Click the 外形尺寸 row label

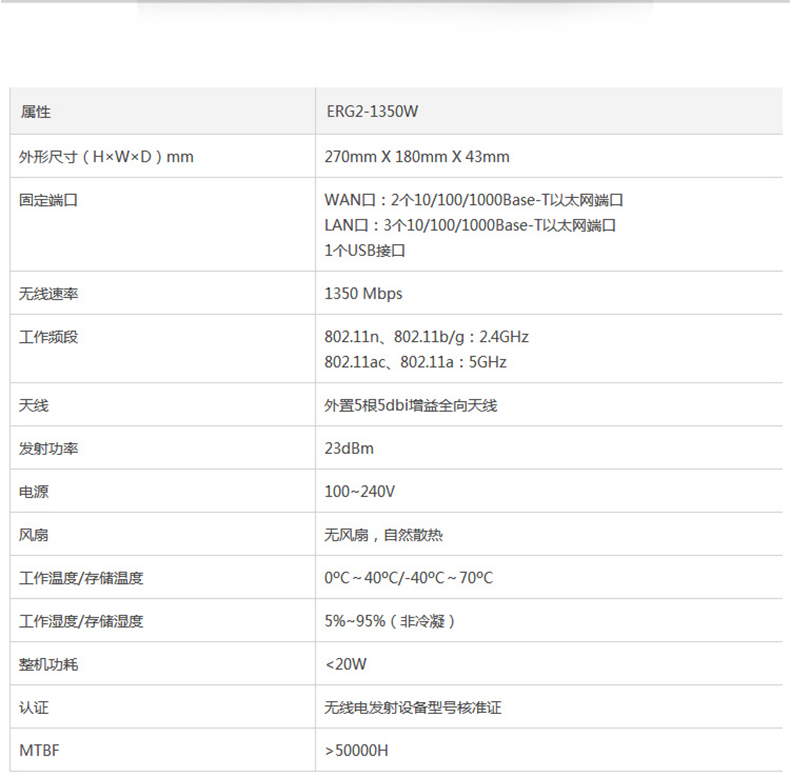pos(106,157)
